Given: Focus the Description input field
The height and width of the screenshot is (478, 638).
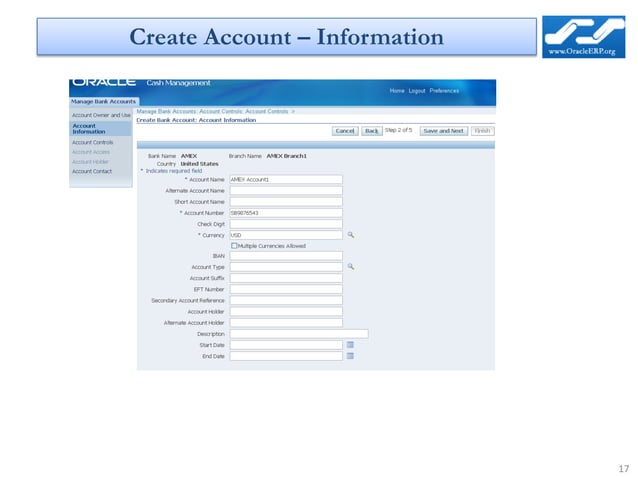Looking at the screenshot, I should pos(299,334).
